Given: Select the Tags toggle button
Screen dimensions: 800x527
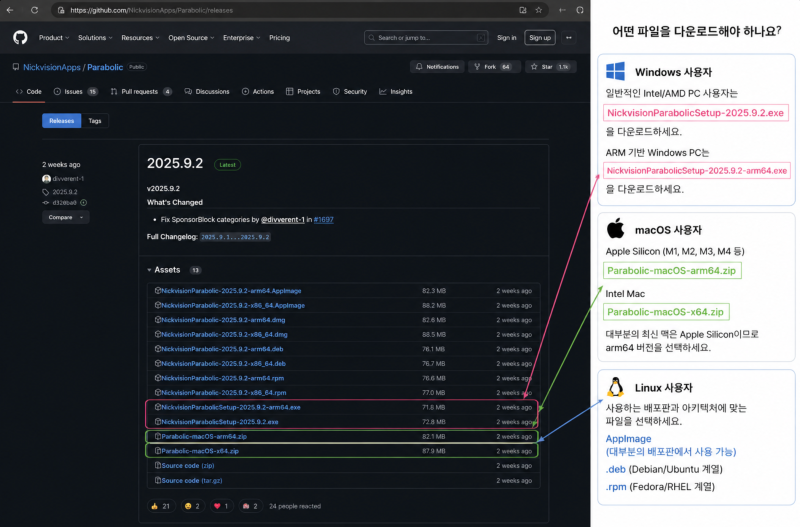Looking at the screenshot, I should point(95,121).
